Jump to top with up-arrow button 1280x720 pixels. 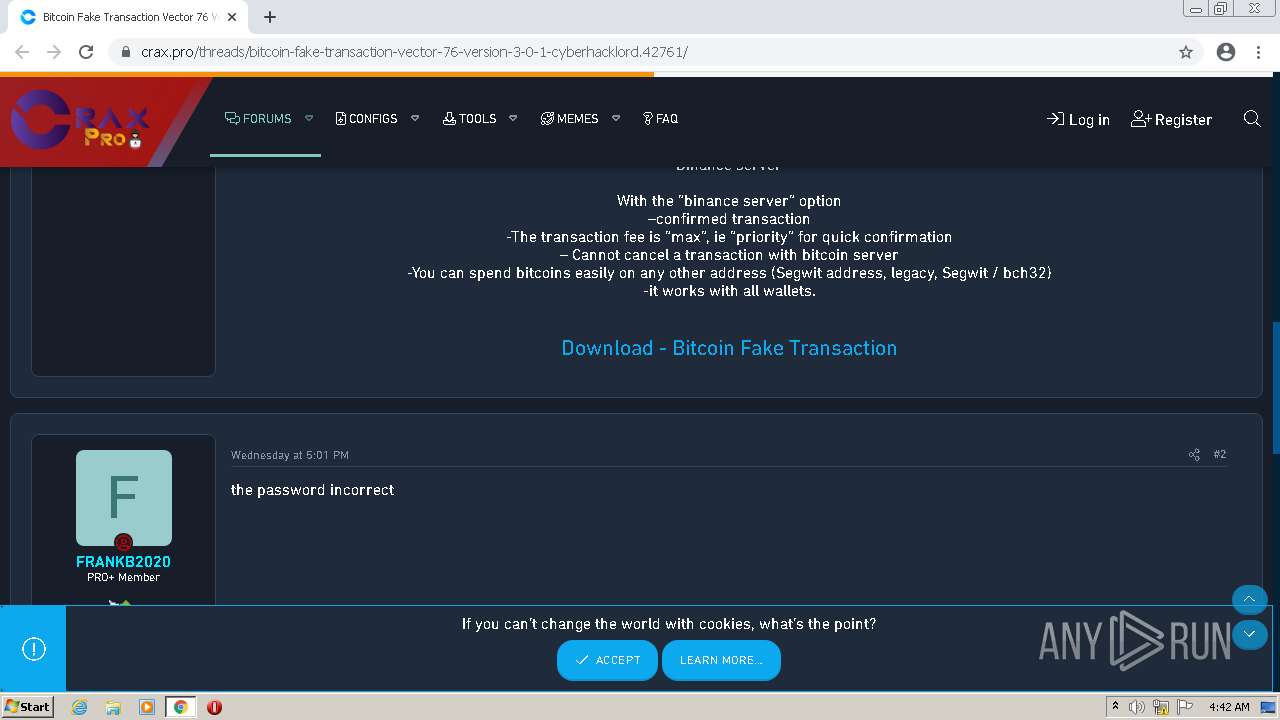[1249, 600]
